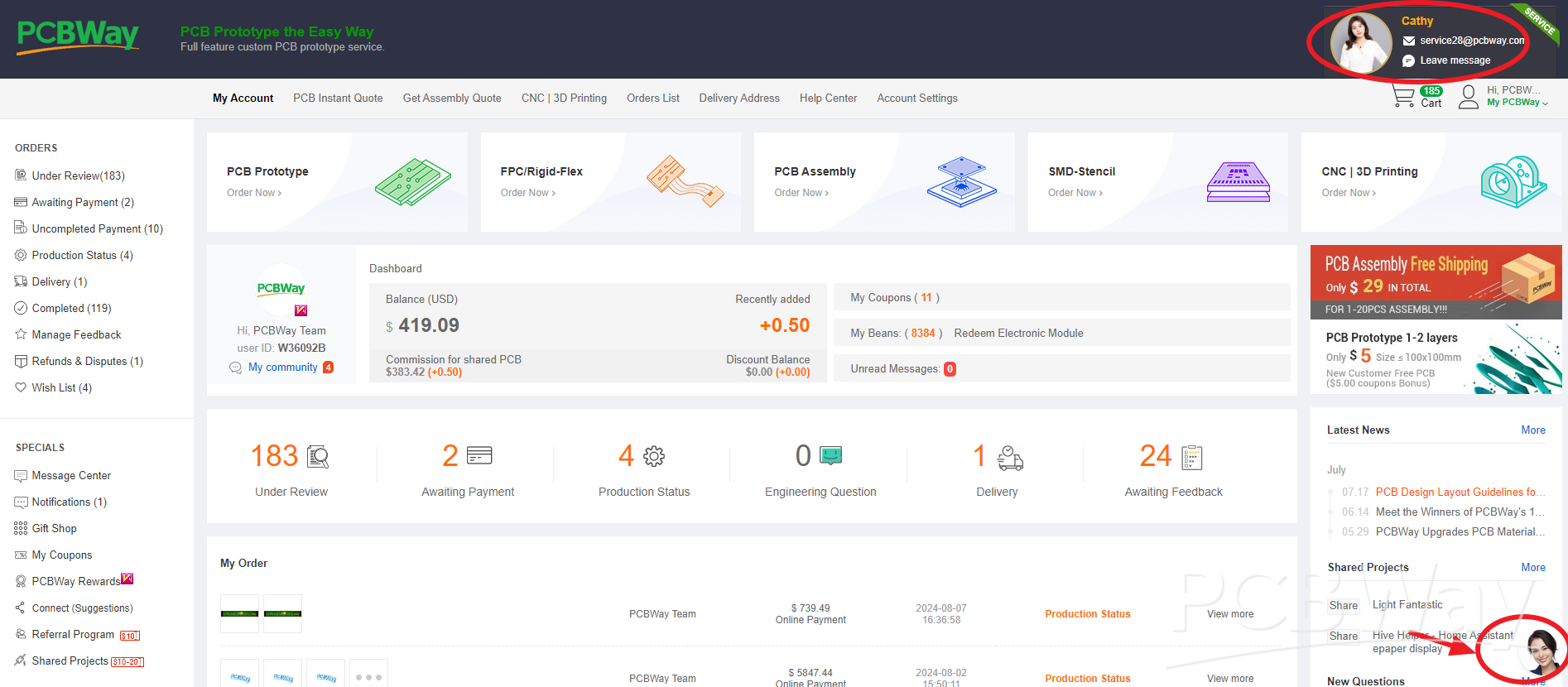Click the Awaiting Payment card icon
This screenshot has height=687, width=1568.
[479, 455]
